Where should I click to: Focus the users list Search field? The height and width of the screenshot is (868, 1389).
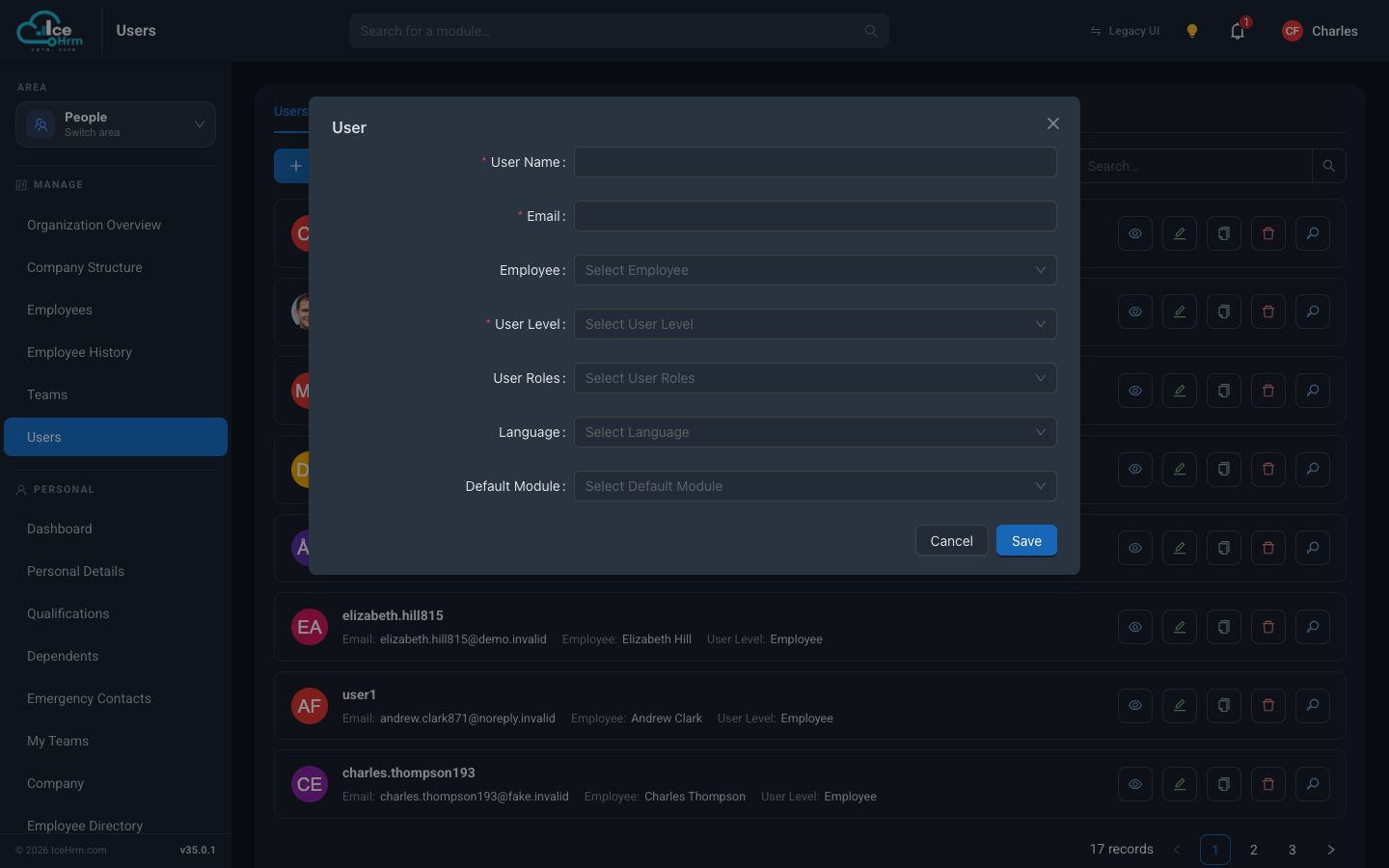tap(1194, 166)
